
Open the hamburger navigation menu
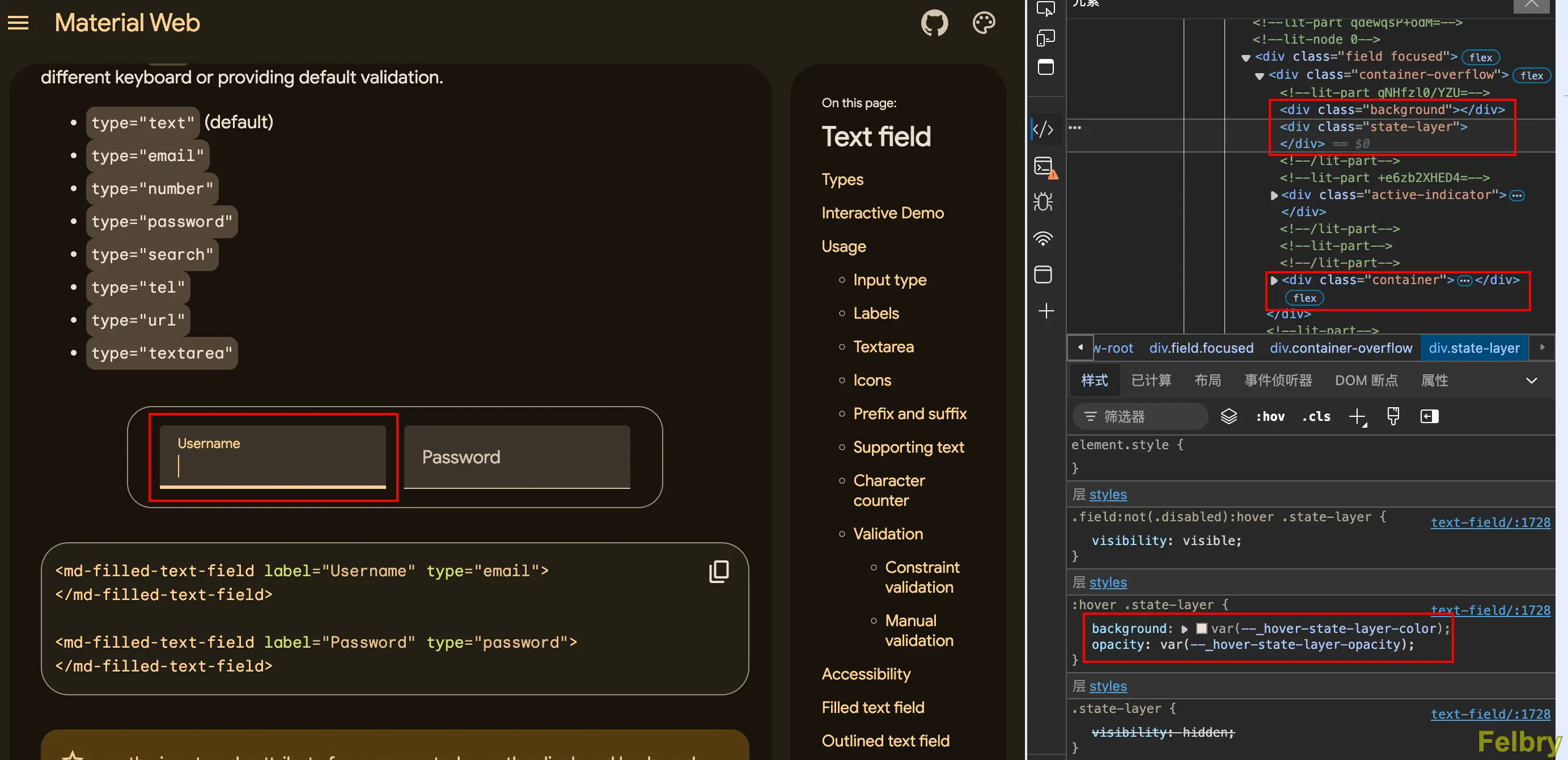[x=18, y=23]
